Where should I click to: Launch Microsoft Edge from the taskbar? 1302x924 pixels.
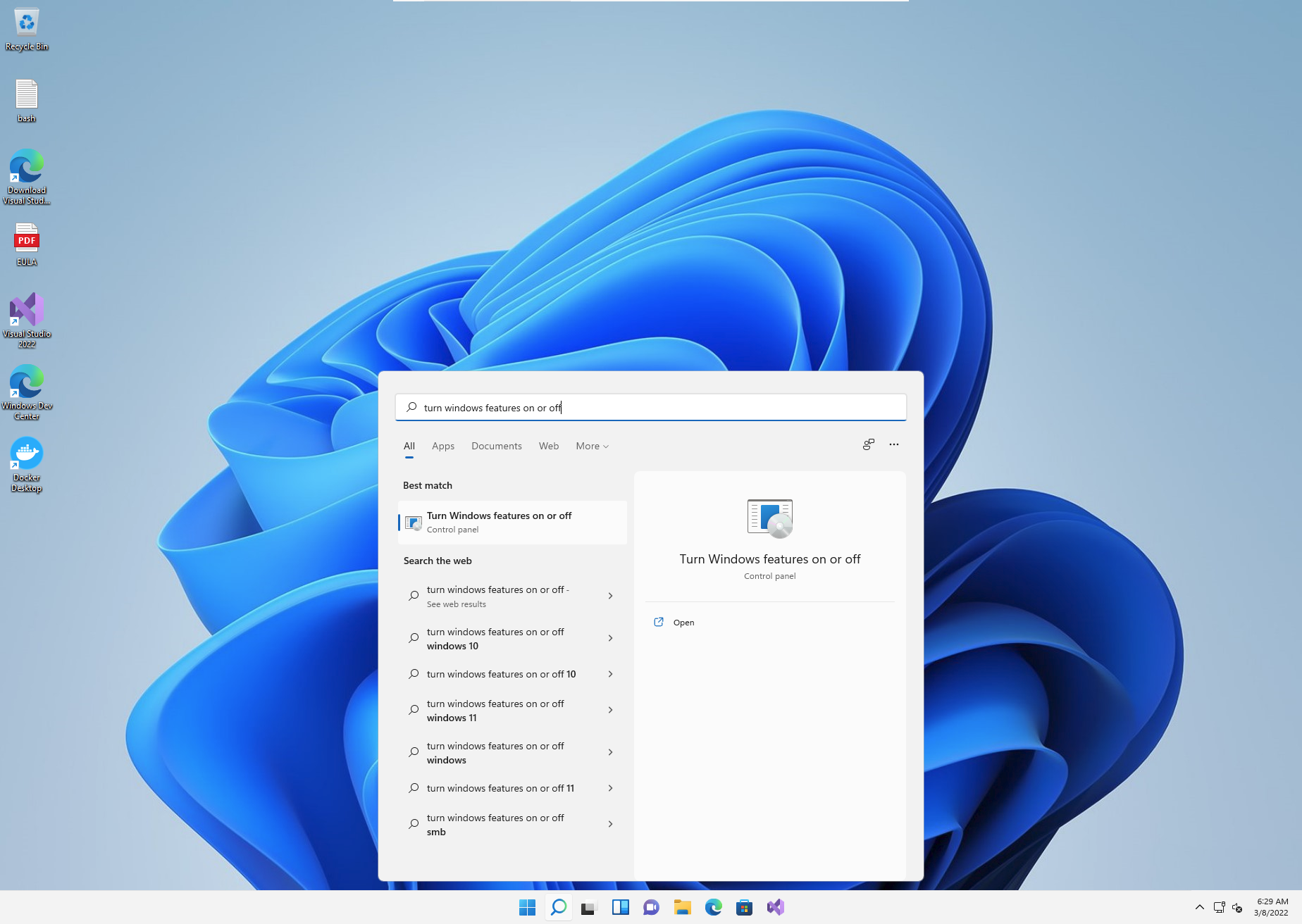click(x=713, y=907)
